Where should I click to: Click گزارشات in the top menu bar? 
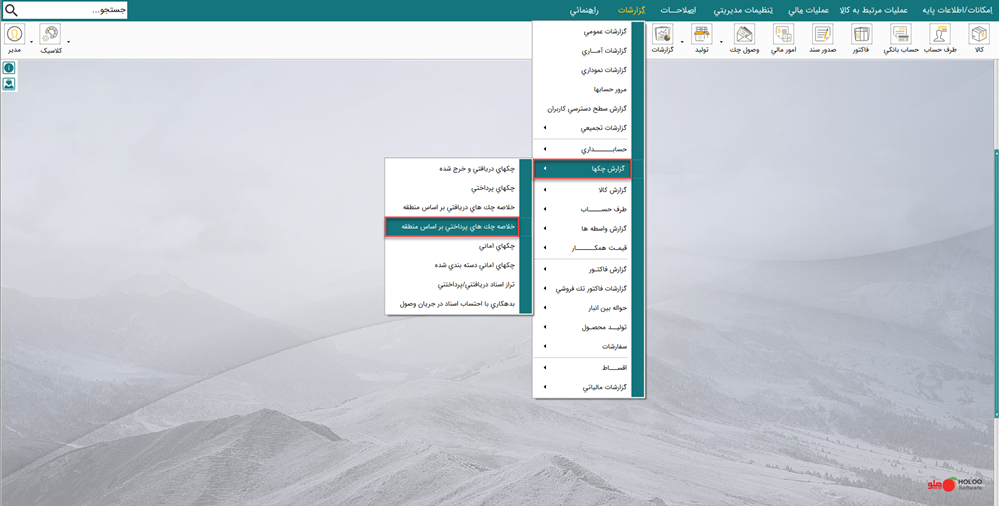click(x=633, y=10)
